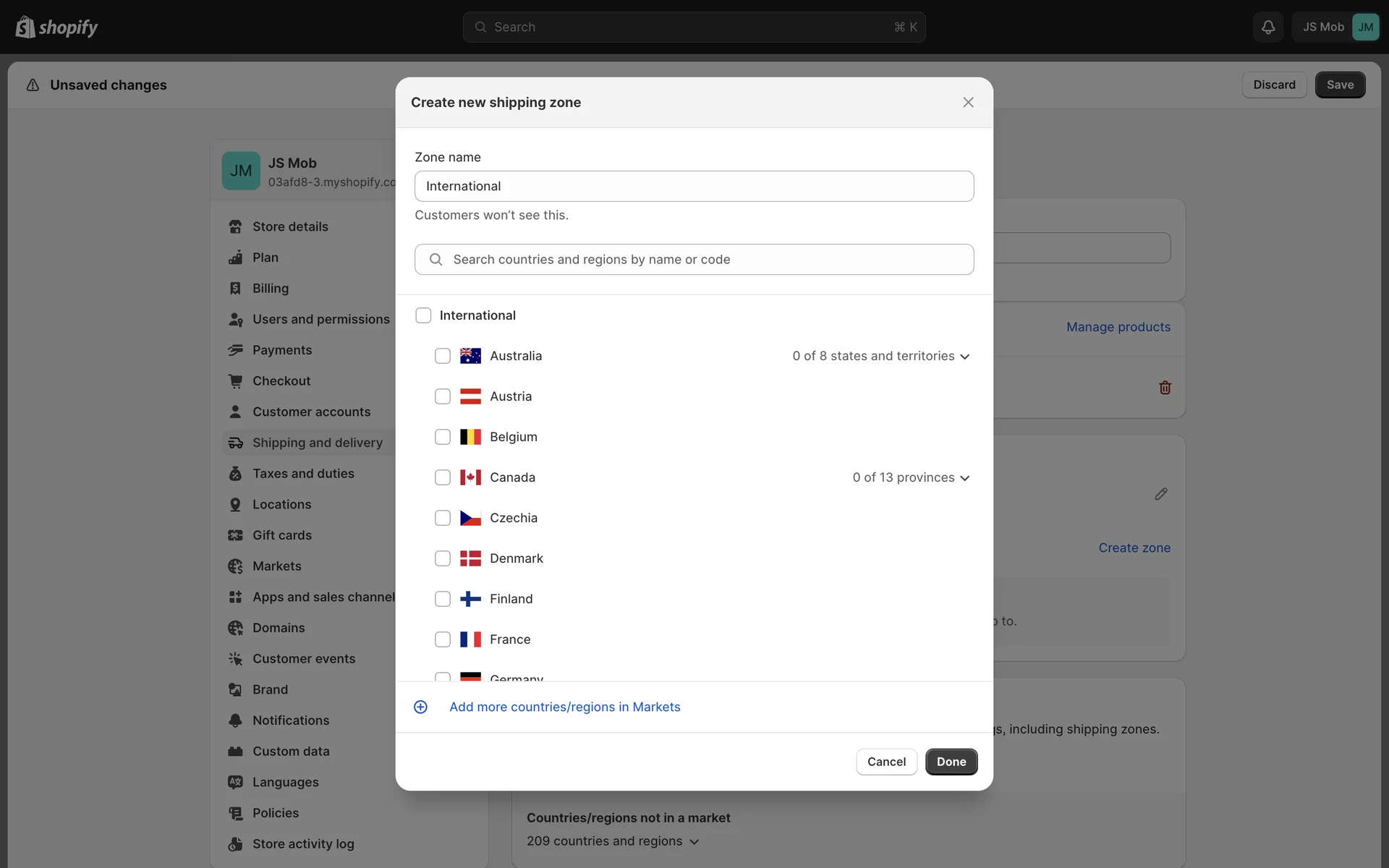Tick the Austria checkbox

pyautogui.click(x=443, y=396)
